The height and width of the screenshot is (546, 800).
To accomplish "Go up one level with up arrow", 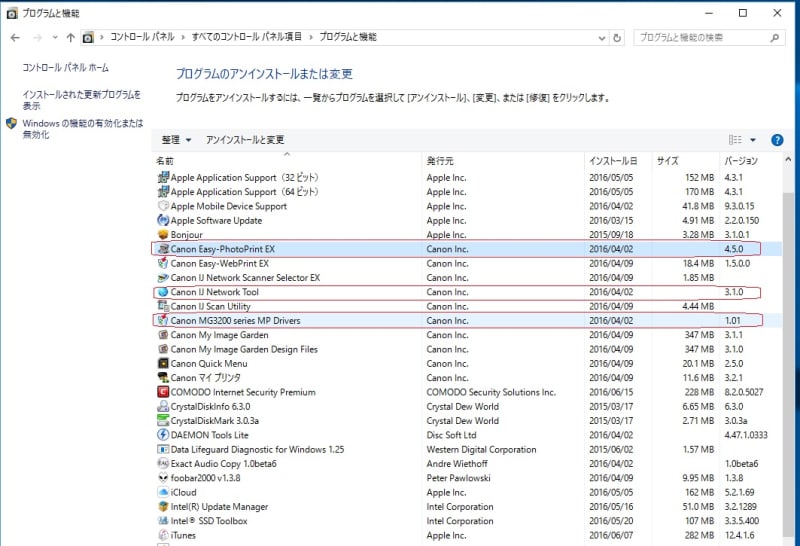I will click(x=70, y=37).
